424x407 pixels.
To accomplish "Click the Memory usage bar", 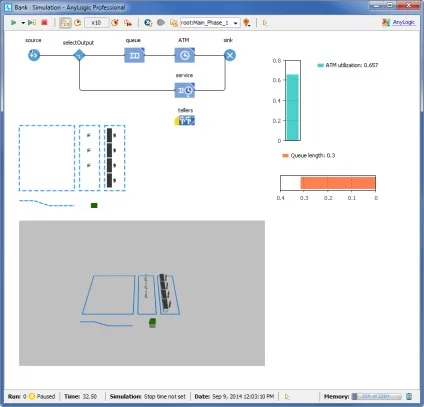I will click(x=377, y=396).
